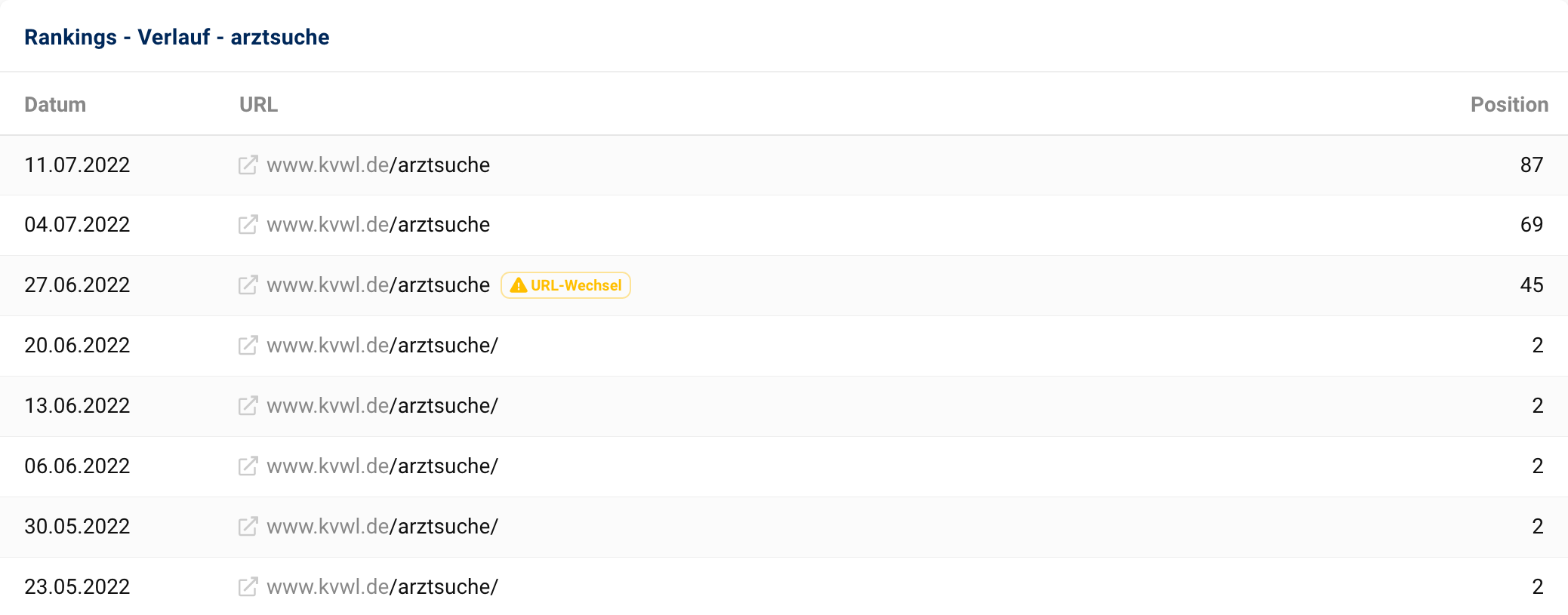Click position value 45 in URL-Wechsel row

(1531, 285)
